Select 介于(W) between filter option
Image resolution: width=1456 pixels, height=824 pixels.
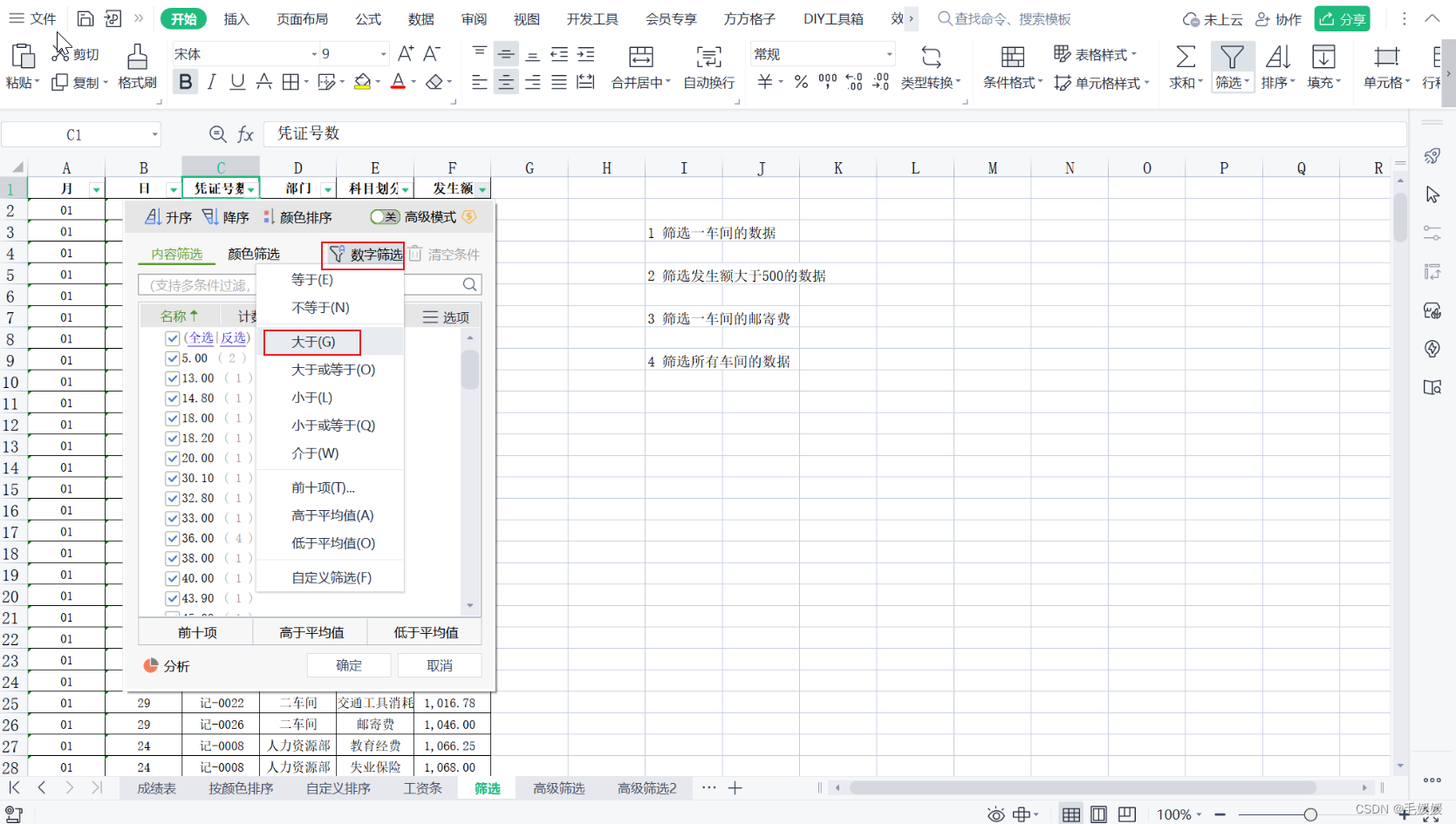point(315,453)
